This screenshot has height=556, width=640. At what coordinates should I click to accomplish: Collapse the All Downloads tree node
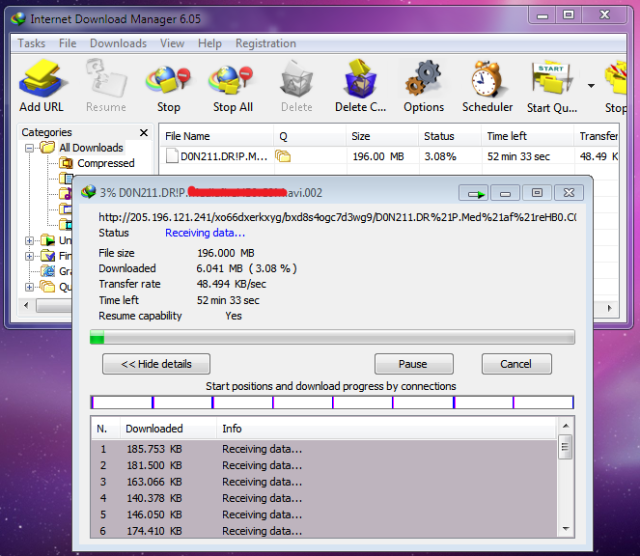pos(29,148)
